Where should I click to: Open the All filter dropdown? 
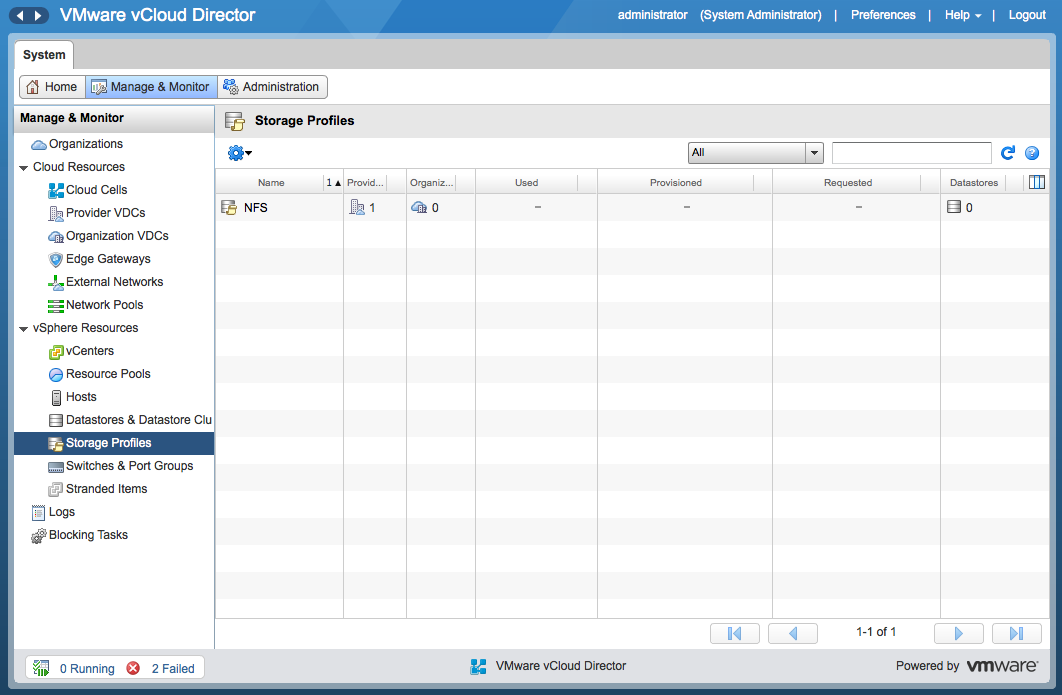point(755,153)
